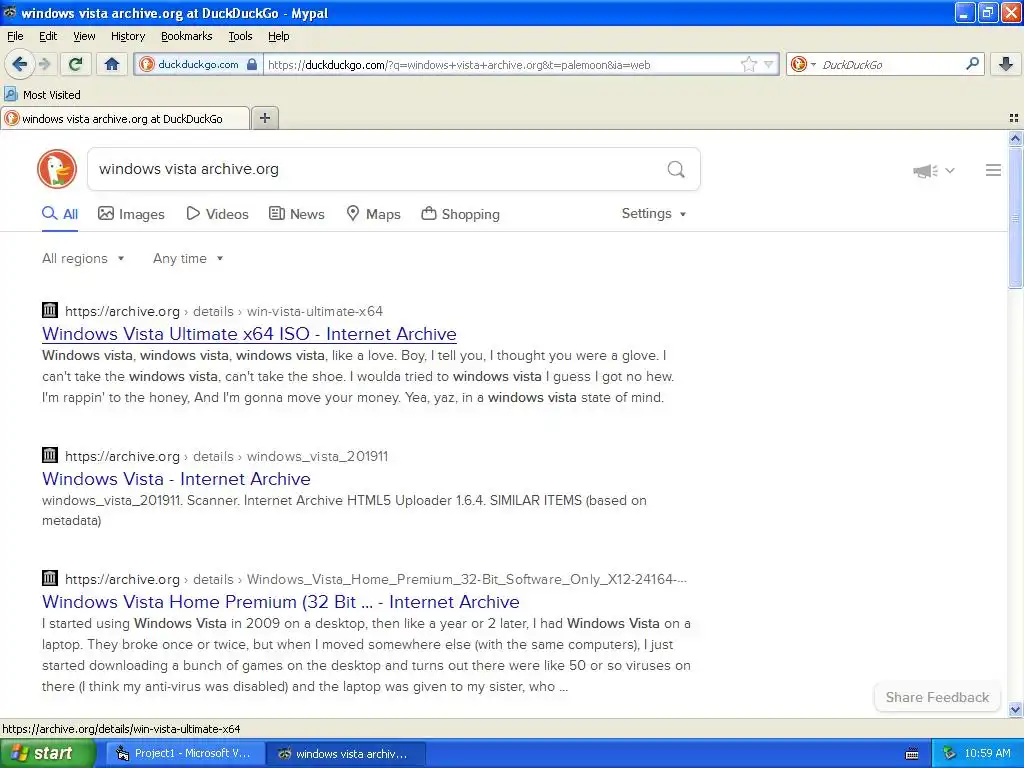Expand the chevron beside the megaphone
1024x768 pixels.
(950, 170)
